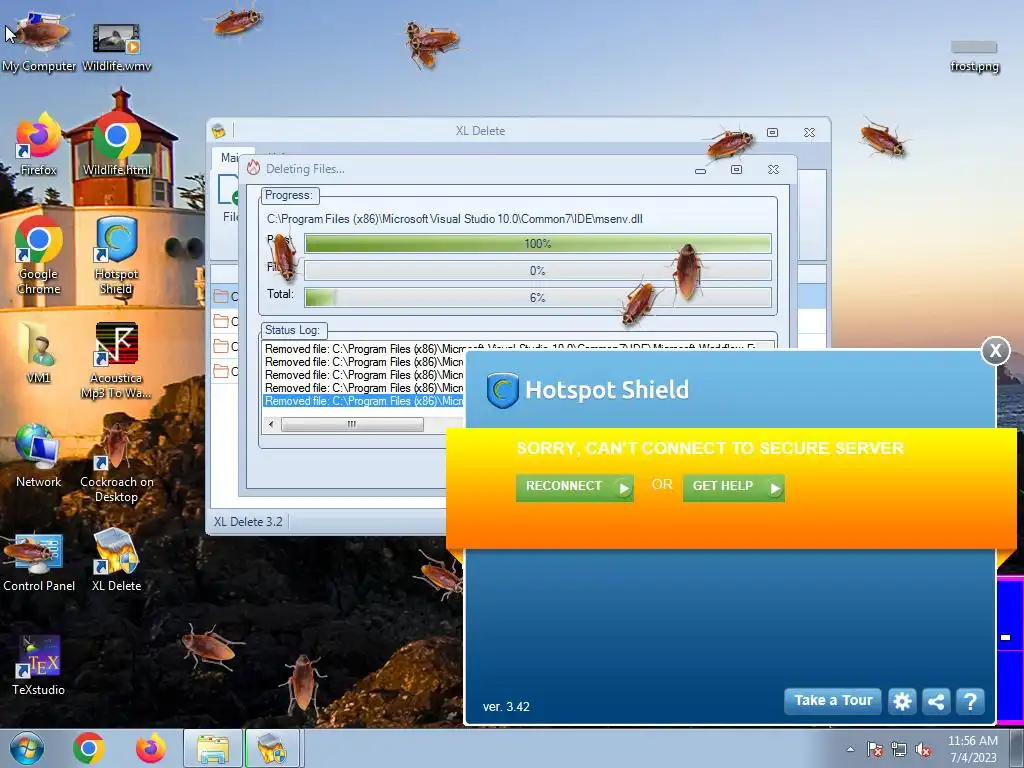Open Wildlife.html desktop file
Screen dimensions: 1024x768
(x=116, y=145)
